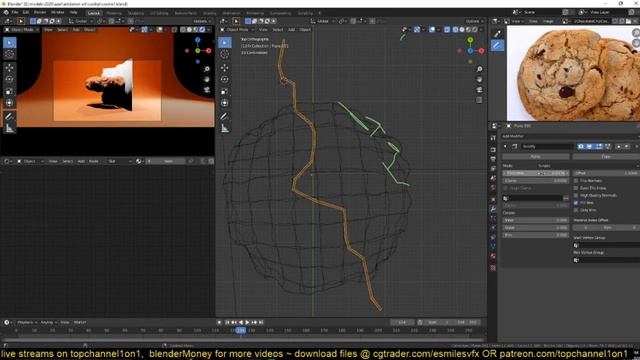Switch to the Shading workspace tab
Image resolution: width=640 pixels, height=360 pixels.
209,13
